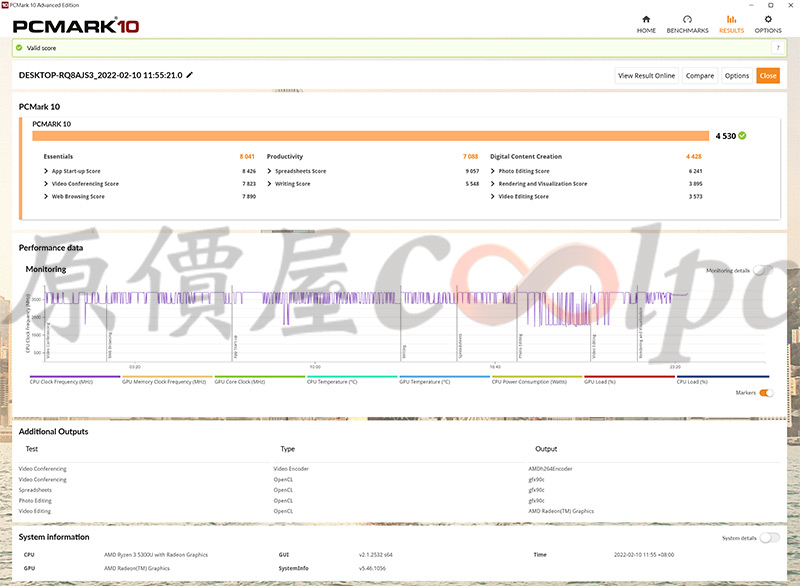
Task: Expand the Spreadsheets Score row
Action: pyautogui.click(x=269, y=171)
